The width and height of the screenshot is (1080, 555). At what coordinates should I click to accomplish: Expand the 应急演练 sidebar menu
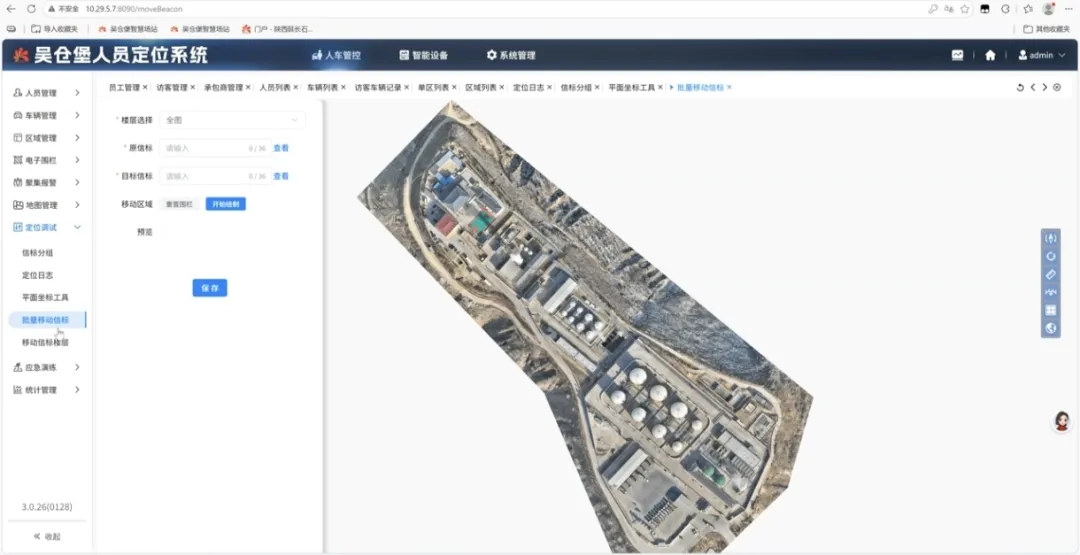click(47, 368)
